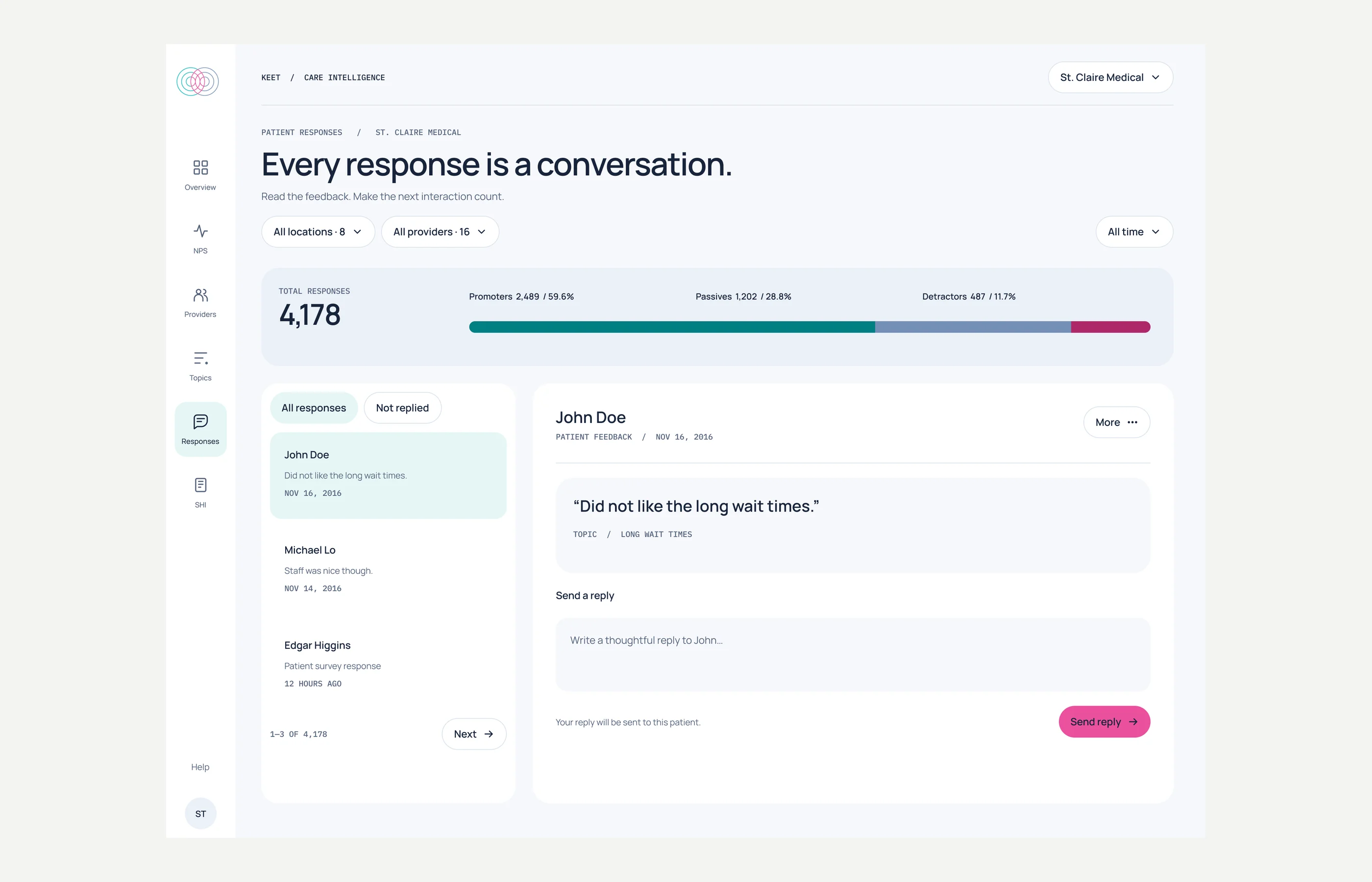This screenshot has width=1372, height=882.
Task: Open the All locations · 8 filter
Action: [x=318, y=231]
